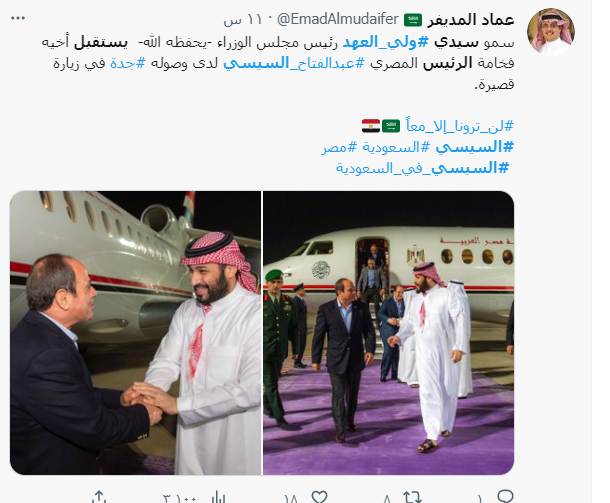Open hashtag #السيسي_في_السعودية
Viewport: 610px width, 503px height.
coord(422,168)
